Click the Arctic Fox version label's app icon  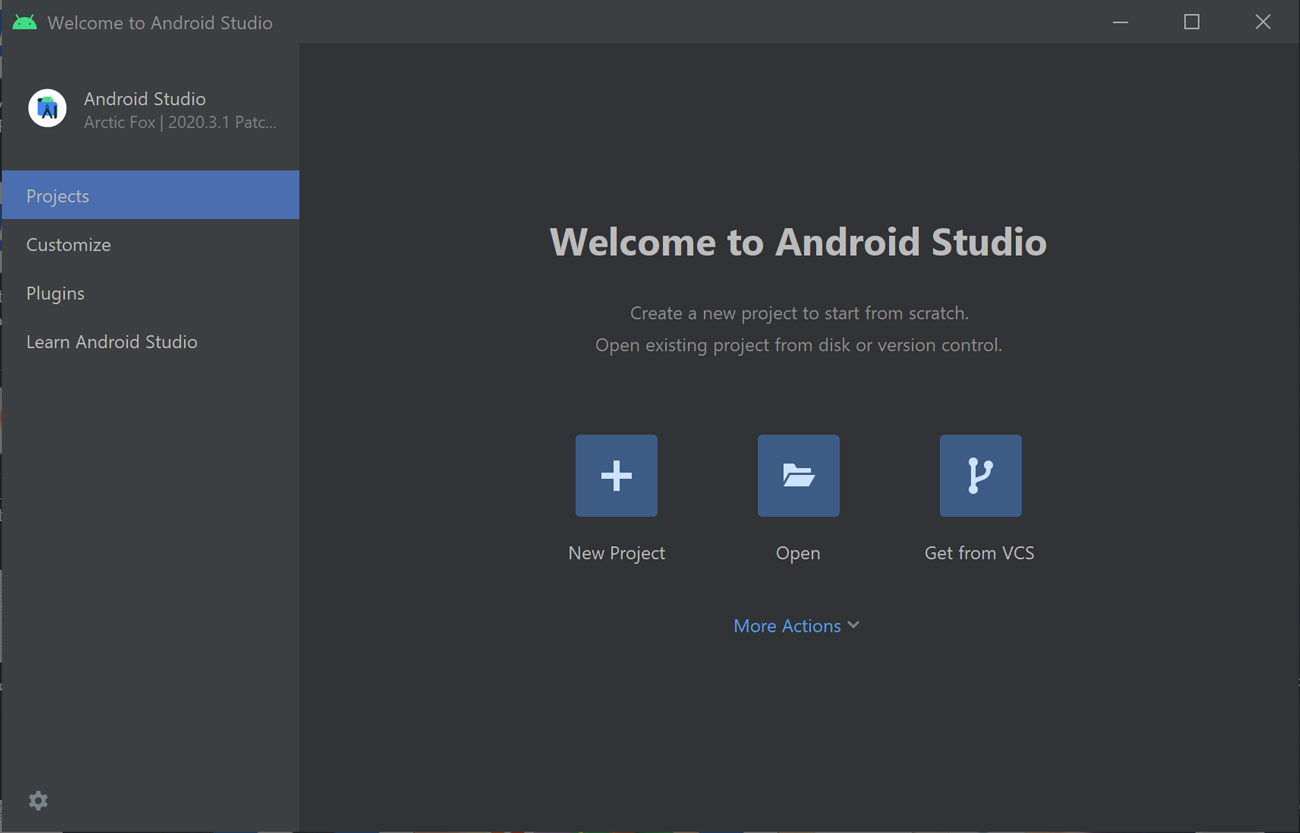click(x=47, y=109)
